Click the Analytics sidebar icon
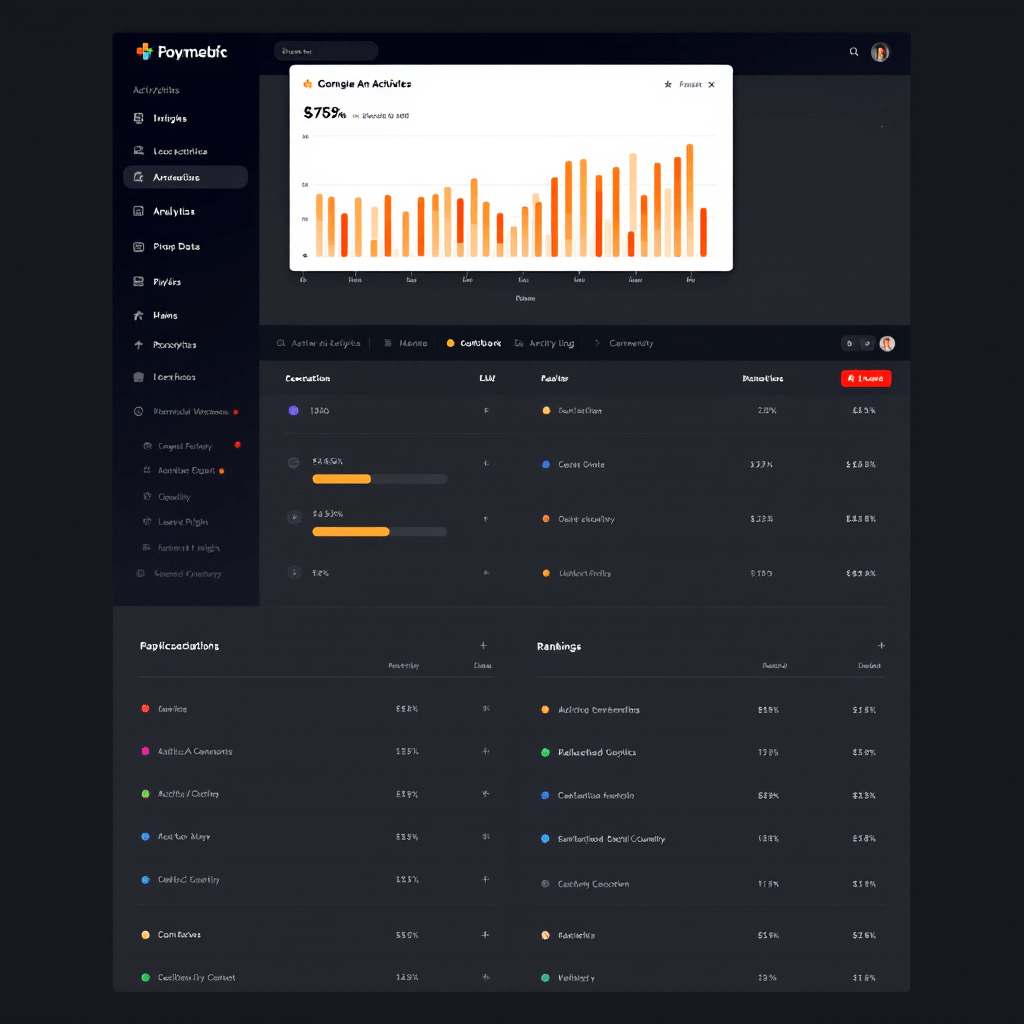Screen dimensions: 1024x1024 point(139,212)
